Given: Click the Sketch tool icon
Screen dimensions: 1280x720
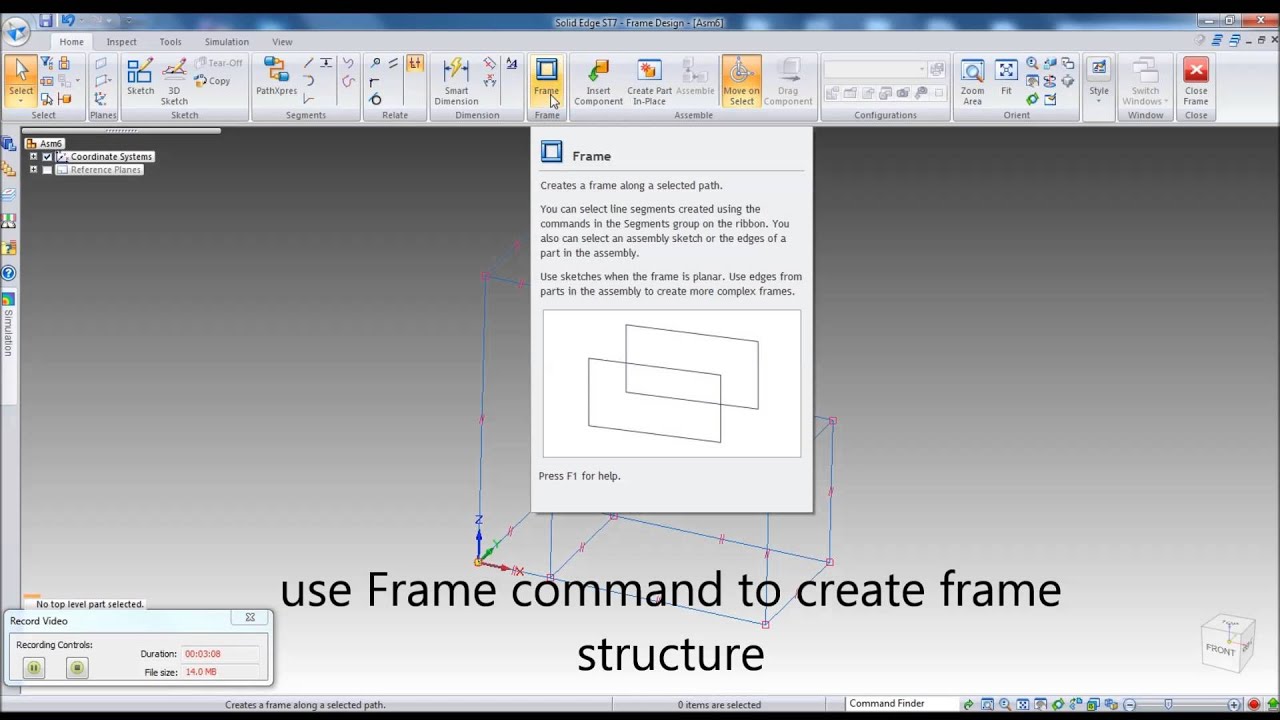Looking at the screenshot, I should coord(140,78).
